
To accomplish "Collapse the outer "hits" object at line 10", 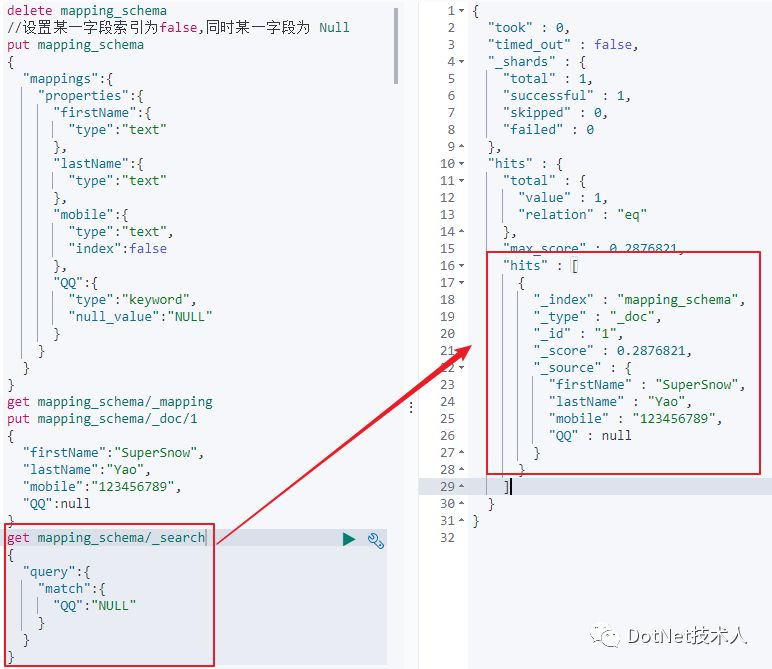I will coord(460,164).
